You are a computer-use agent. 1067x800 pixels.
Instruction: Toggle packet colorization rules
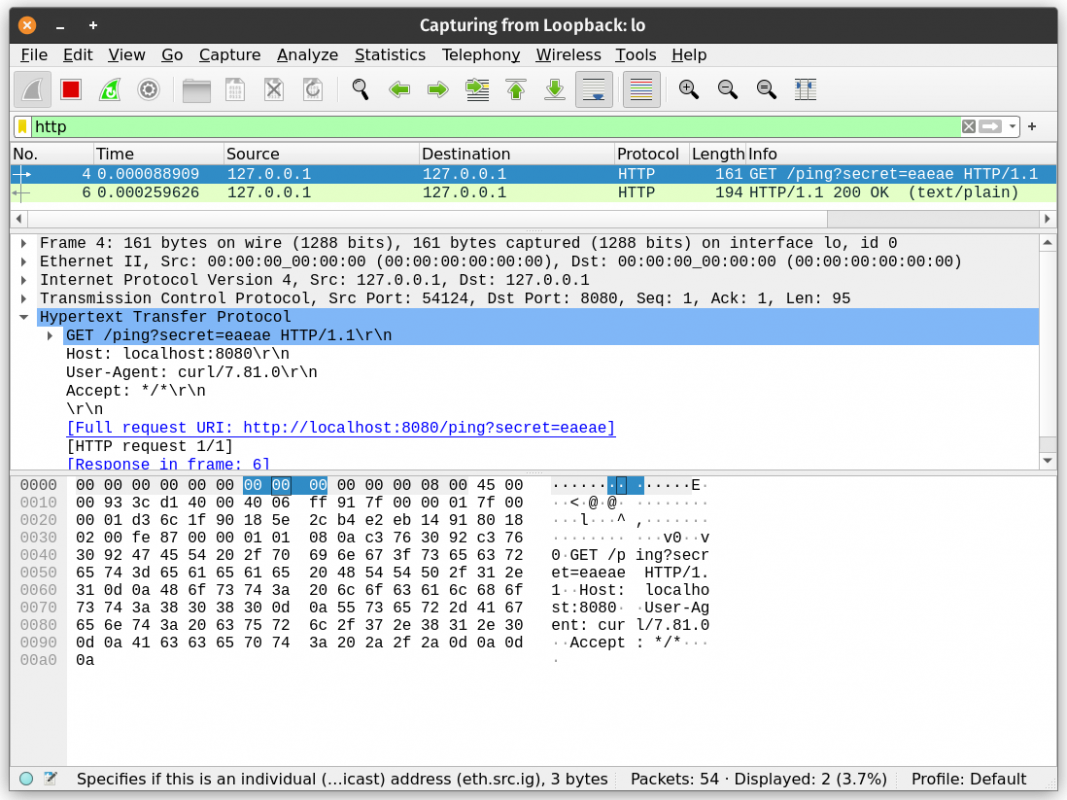641,90
